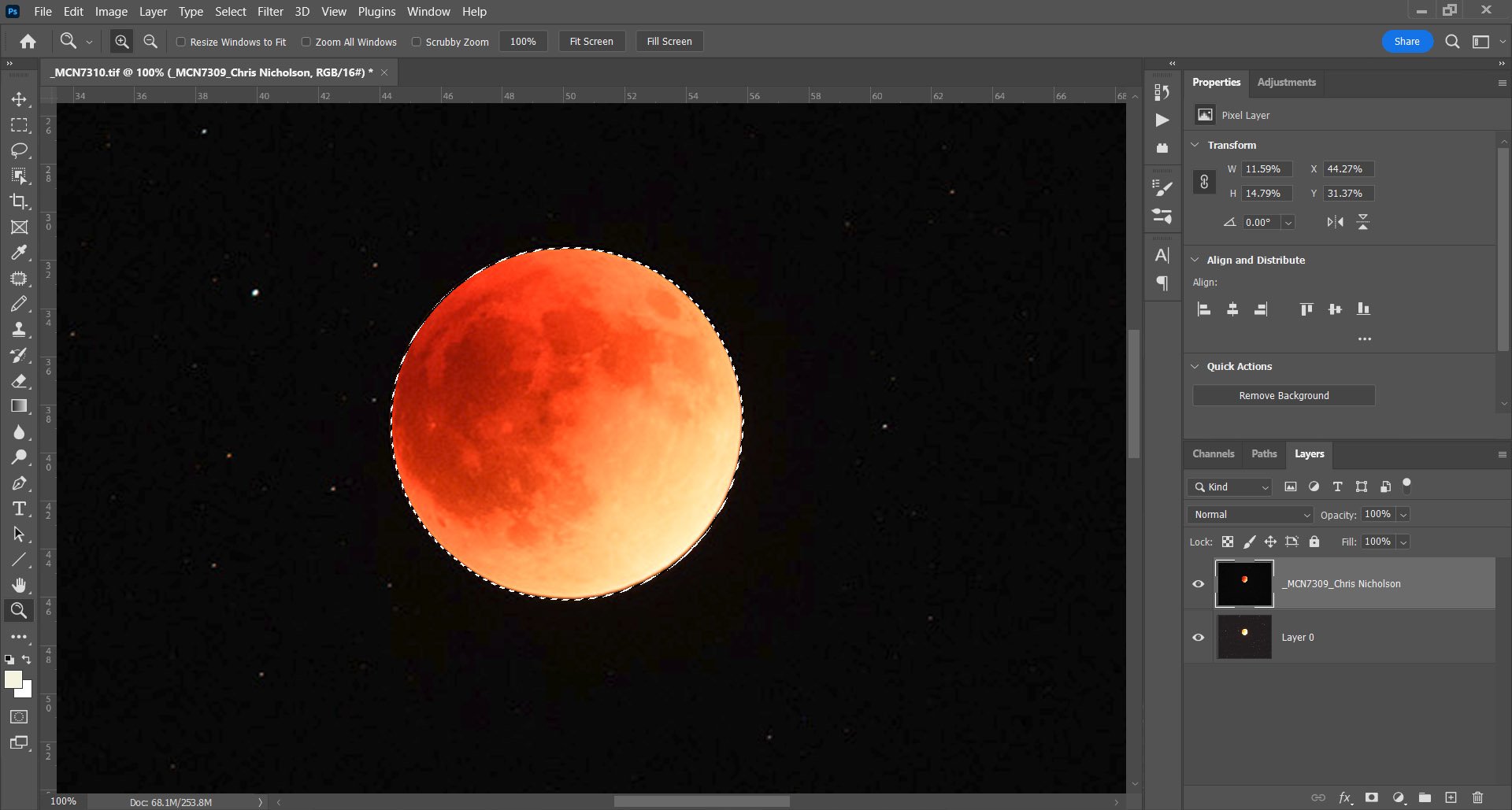Click the Share button
1512x810 pixels.
pos(1406,42)
